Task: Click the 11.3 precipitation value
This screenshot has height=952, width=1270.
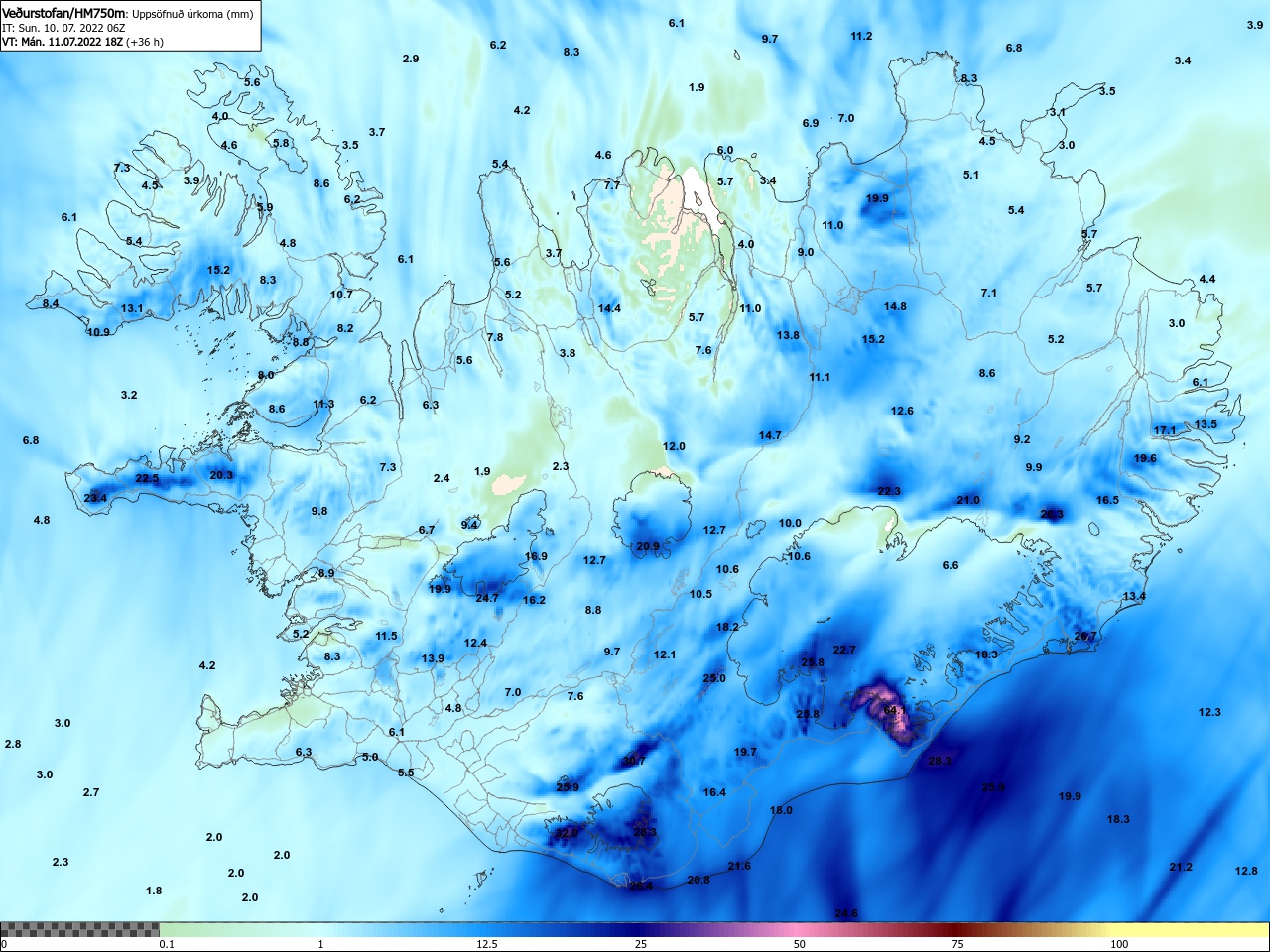Action: tap(323, 404)
